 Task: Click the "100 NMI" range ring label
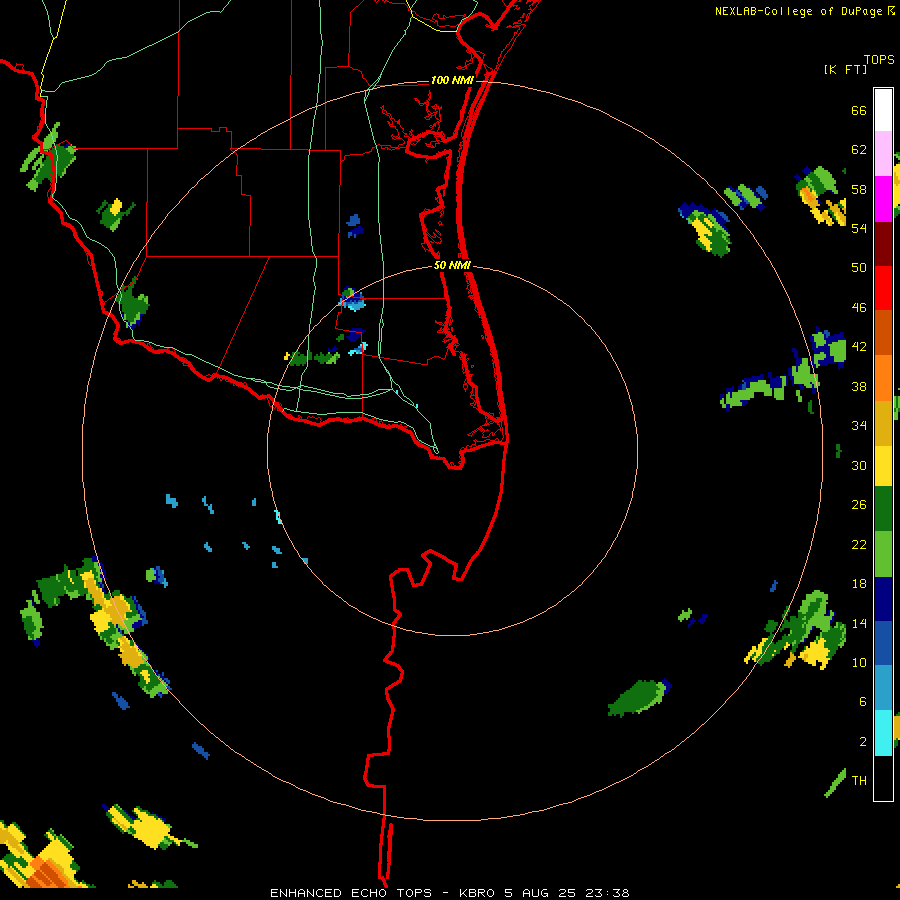[x=452, y=80]
